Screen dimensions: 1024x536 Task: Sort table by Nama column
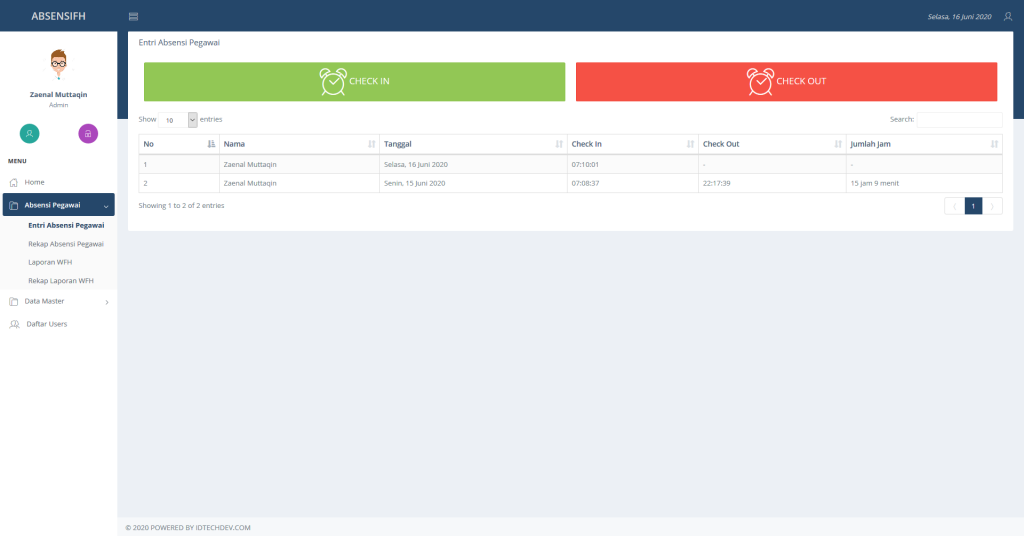(299, 144)
